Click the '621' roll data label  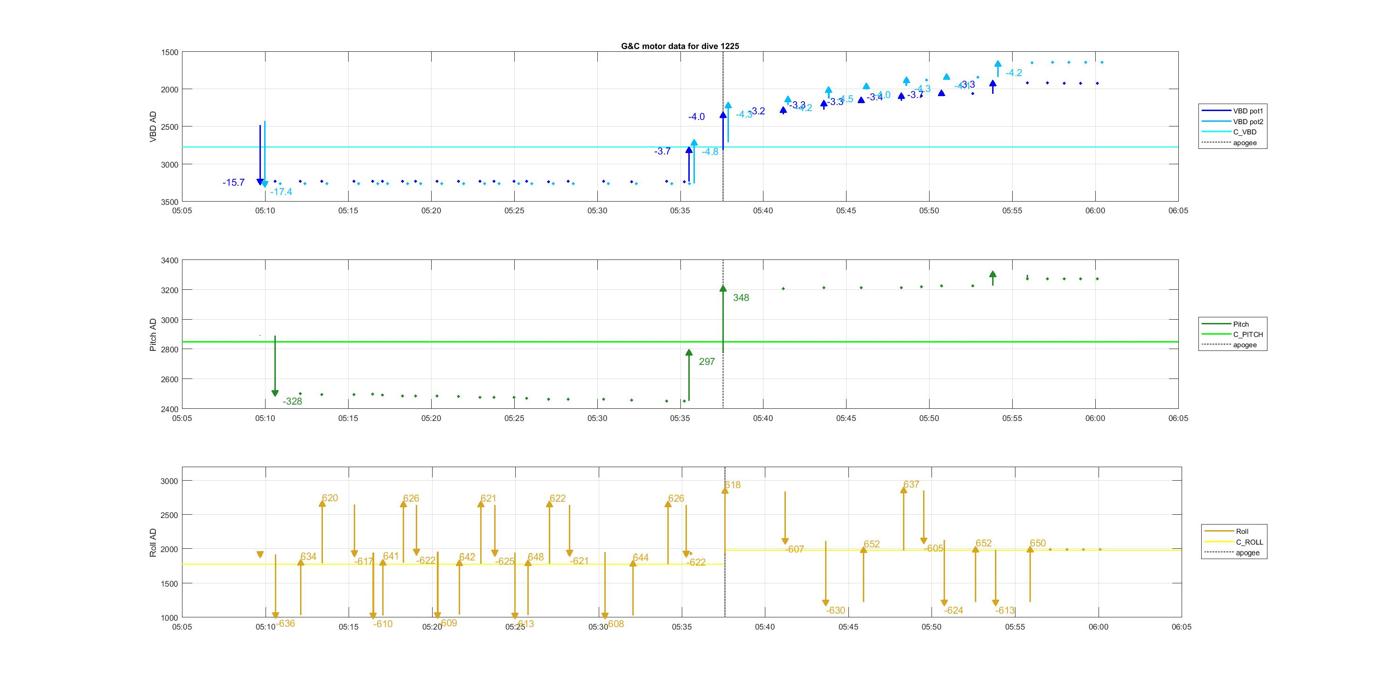click(488, 499)
